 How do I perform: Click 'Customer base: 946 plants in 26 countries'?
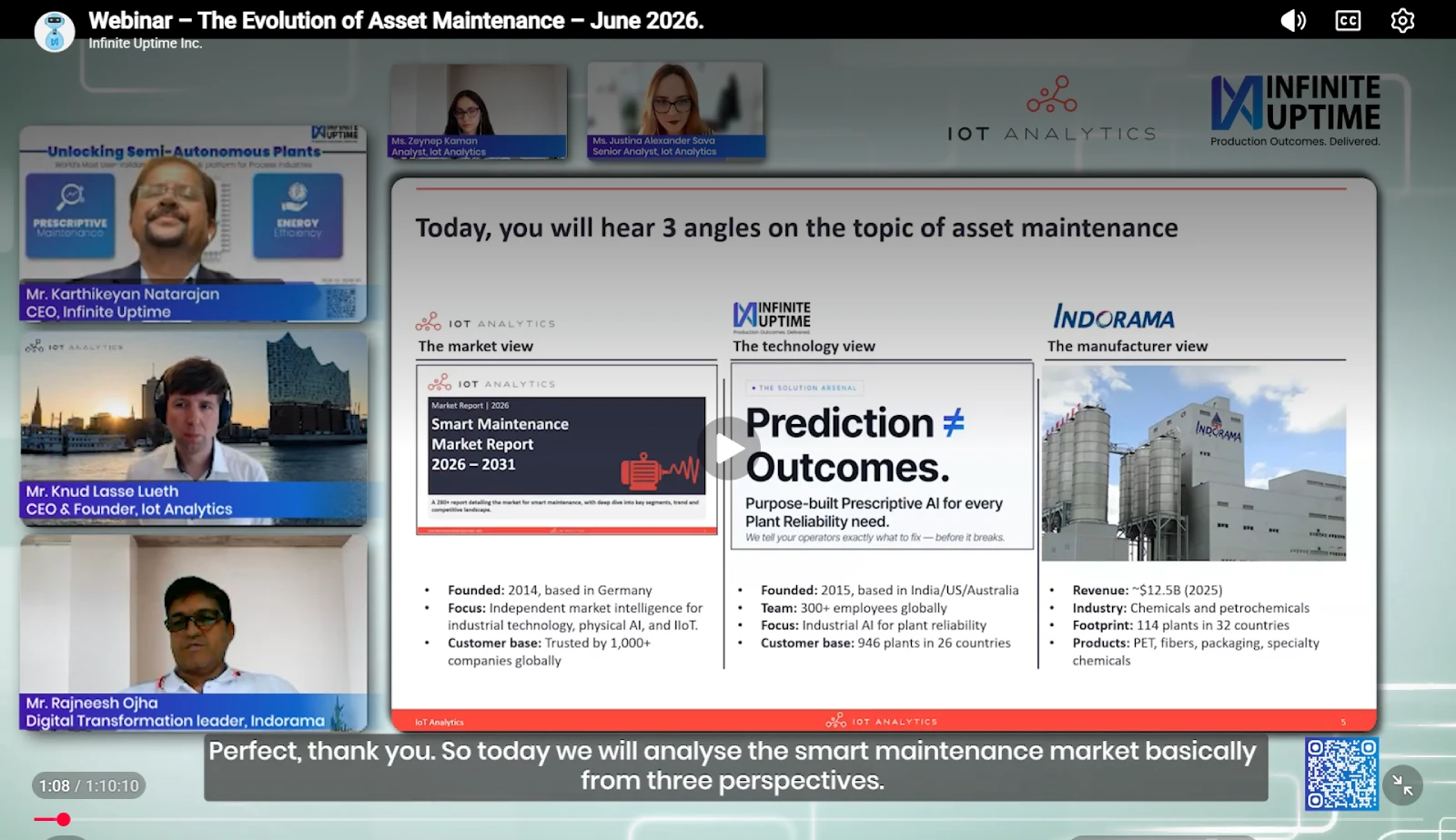pyautogui.click(x=885, y=643)
